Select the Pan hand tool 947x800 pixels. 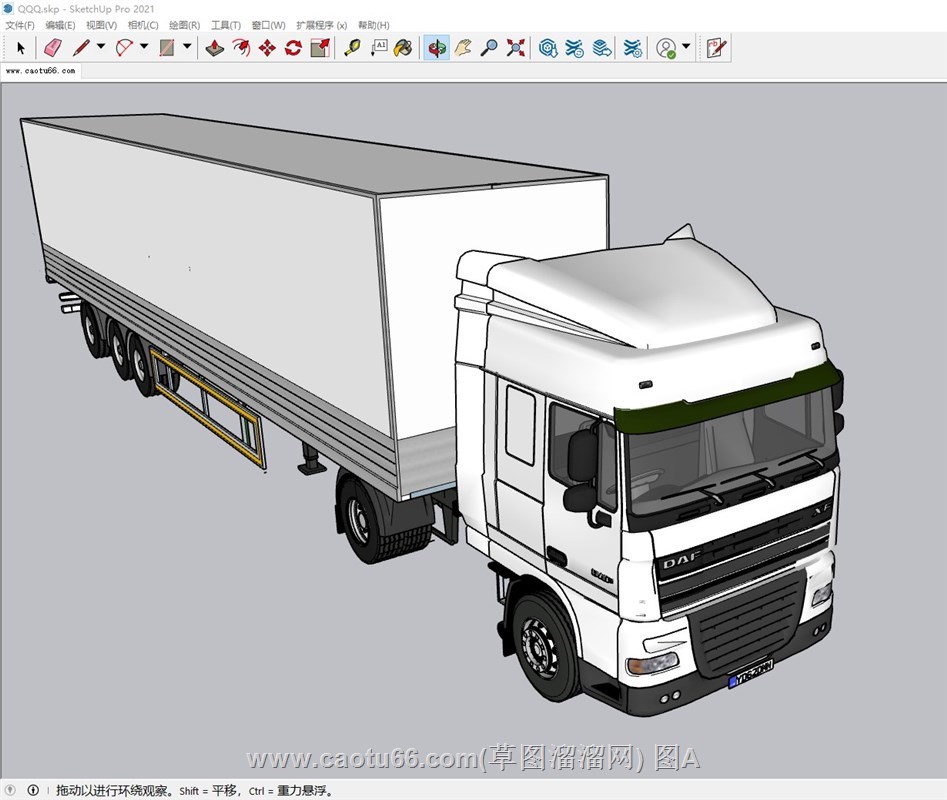(x=463, y=47)
